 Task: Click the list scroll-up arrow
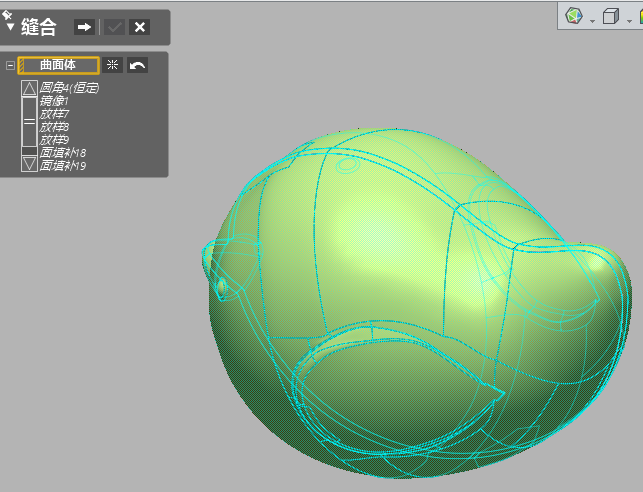pyautogui.click(x=29, y=88)
